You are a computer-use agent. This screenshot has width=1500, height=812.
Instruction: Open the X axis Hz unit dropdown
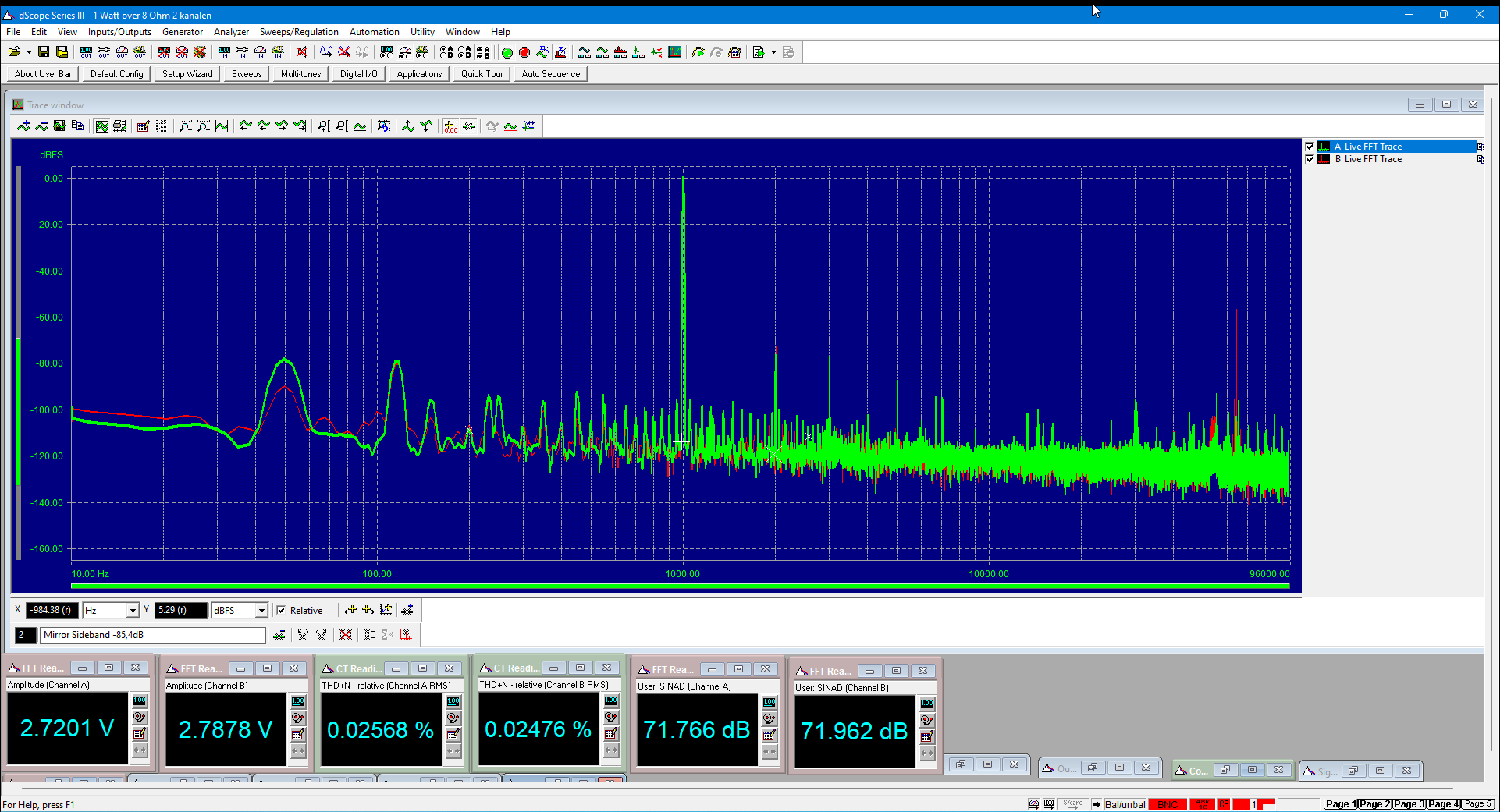pos(133,611)
